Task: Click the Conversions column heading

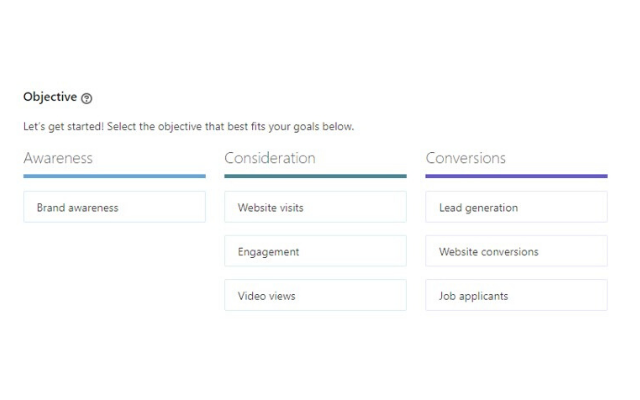Action: pyautogui.click(x=466, y=158)
